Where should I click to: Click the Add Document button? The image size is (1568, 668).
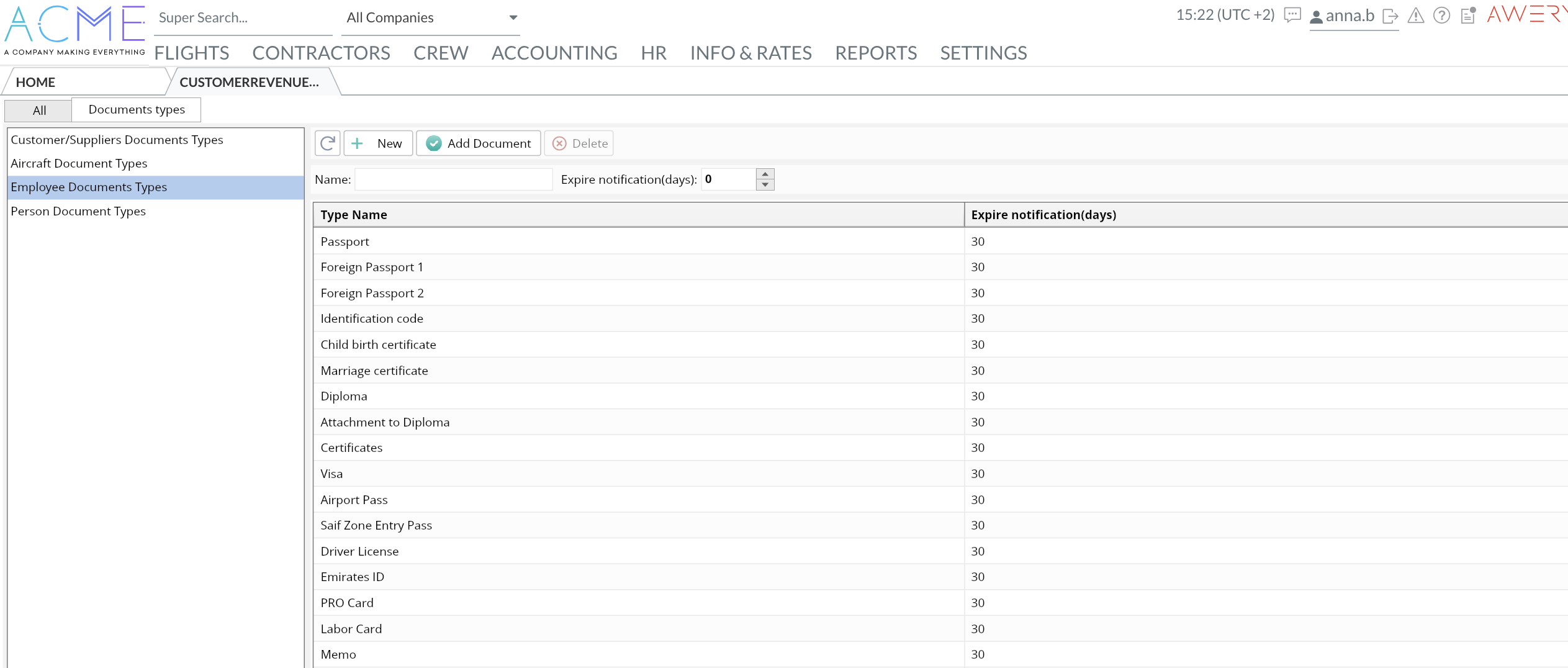(x=479, y=143)
